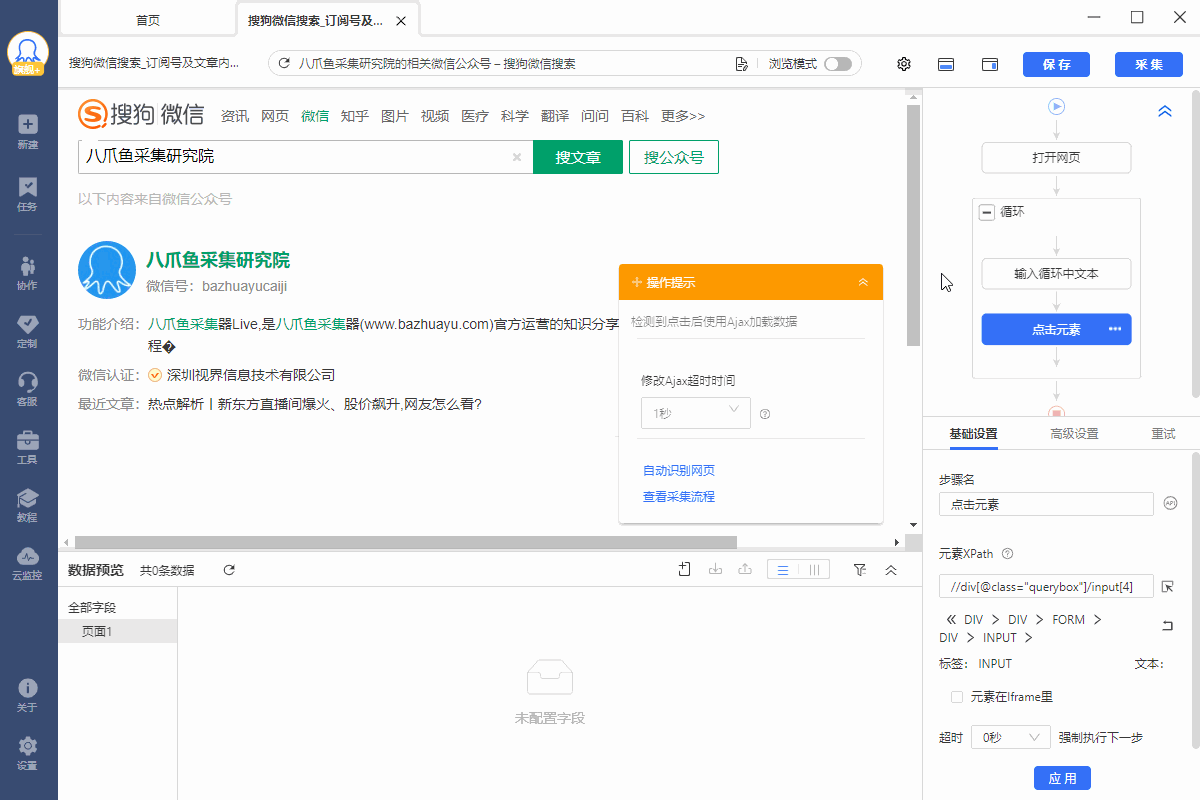Switch data preview to column view
Viewport: 1200px width, 800px height.
tap(814, 570)
